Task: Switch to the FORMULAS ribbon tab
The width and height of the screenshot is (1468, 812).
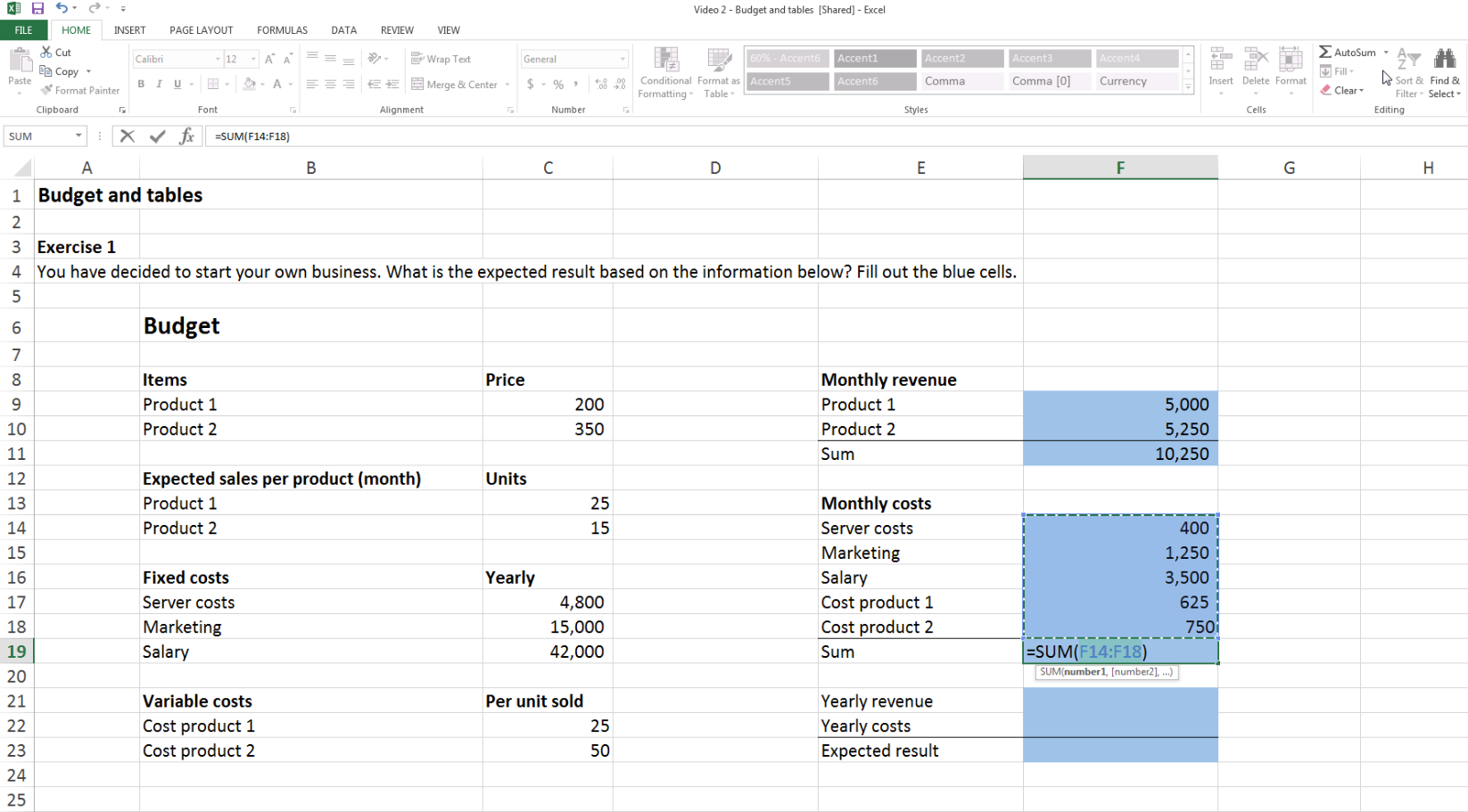Action: coord(282,30)
